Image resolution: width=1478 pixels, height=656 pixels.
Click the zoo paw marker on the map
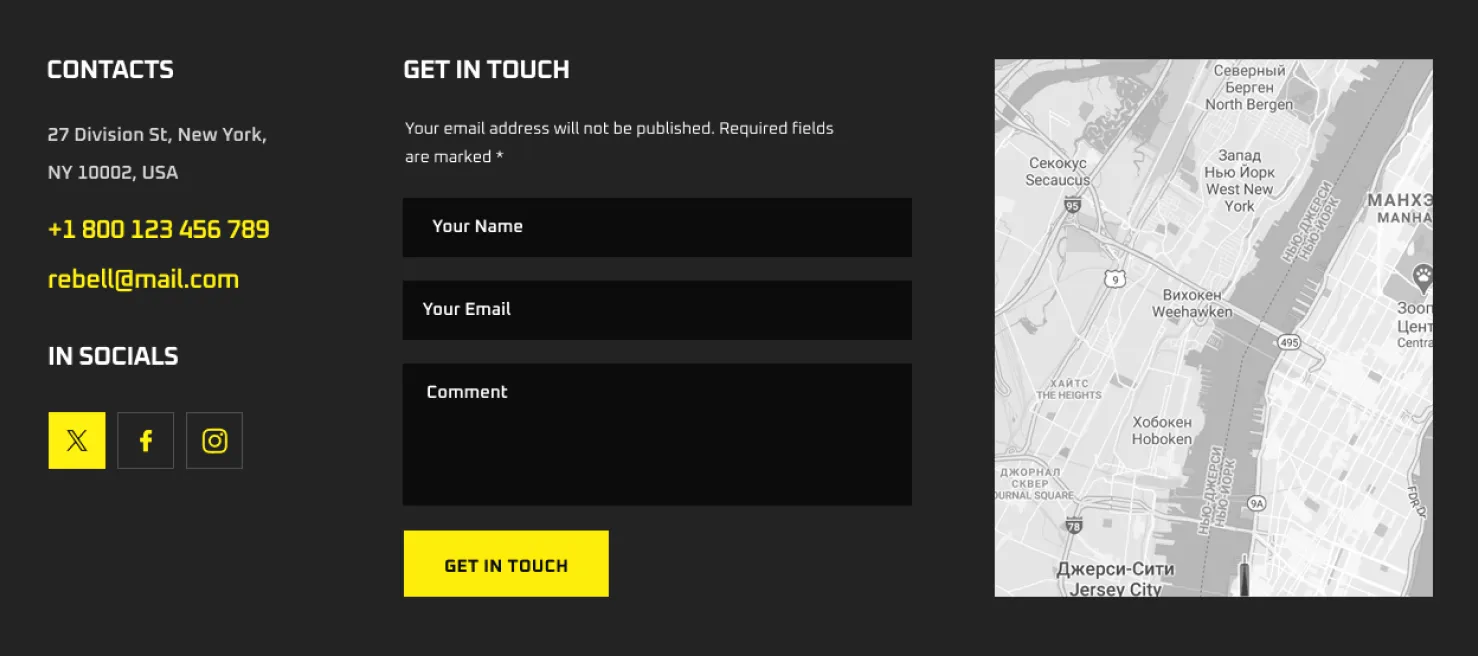(x=1422, y=276)
